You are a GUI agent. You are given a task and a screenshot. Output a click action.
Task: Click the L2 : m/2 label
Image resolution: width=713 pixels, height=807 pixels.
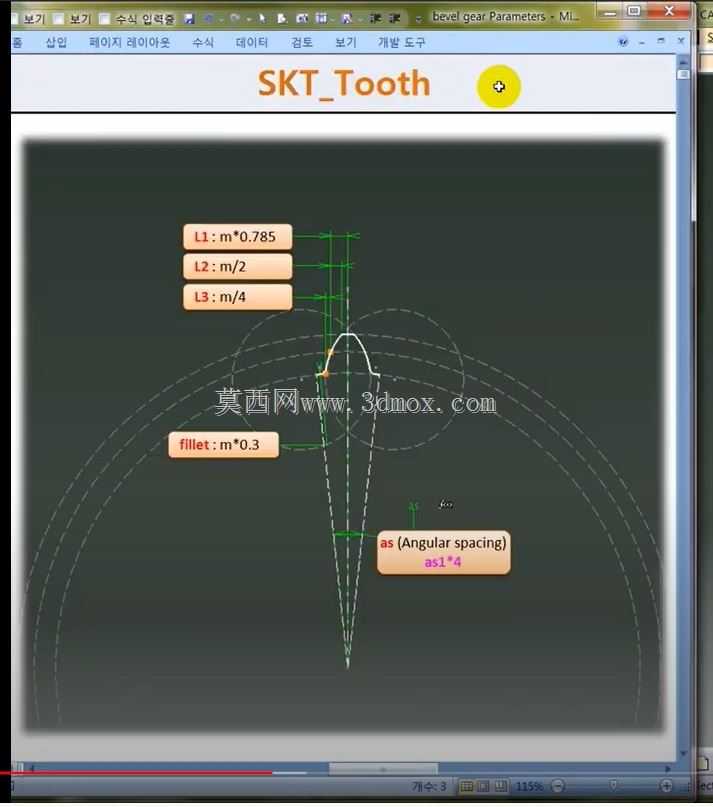(238, 267)
